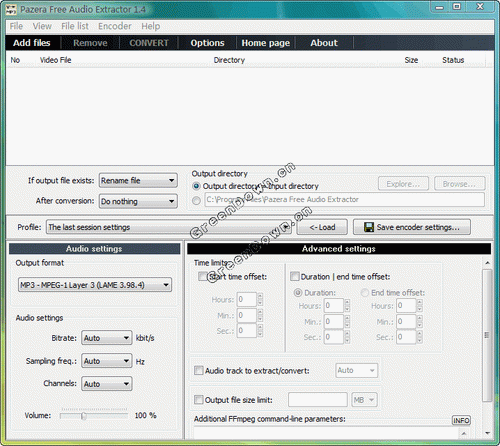
Task: Open the Channels dropdown
Action: point(107,384)
